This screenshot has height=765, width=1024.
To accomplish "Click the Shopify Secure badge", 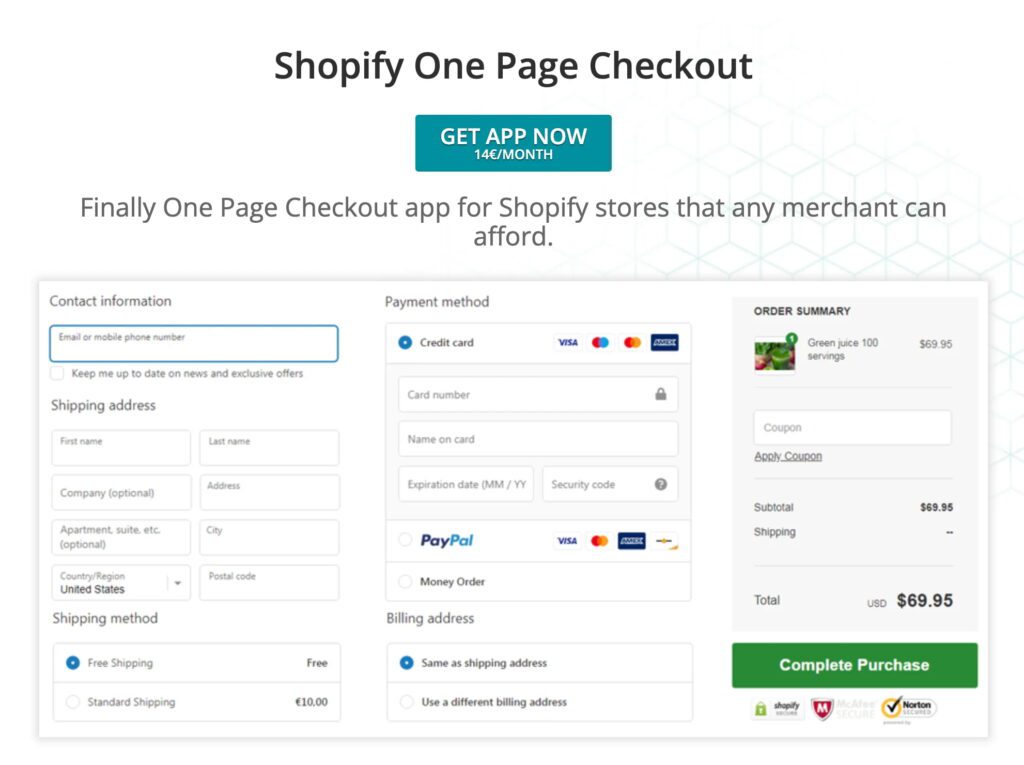I will tap(779, 709).
